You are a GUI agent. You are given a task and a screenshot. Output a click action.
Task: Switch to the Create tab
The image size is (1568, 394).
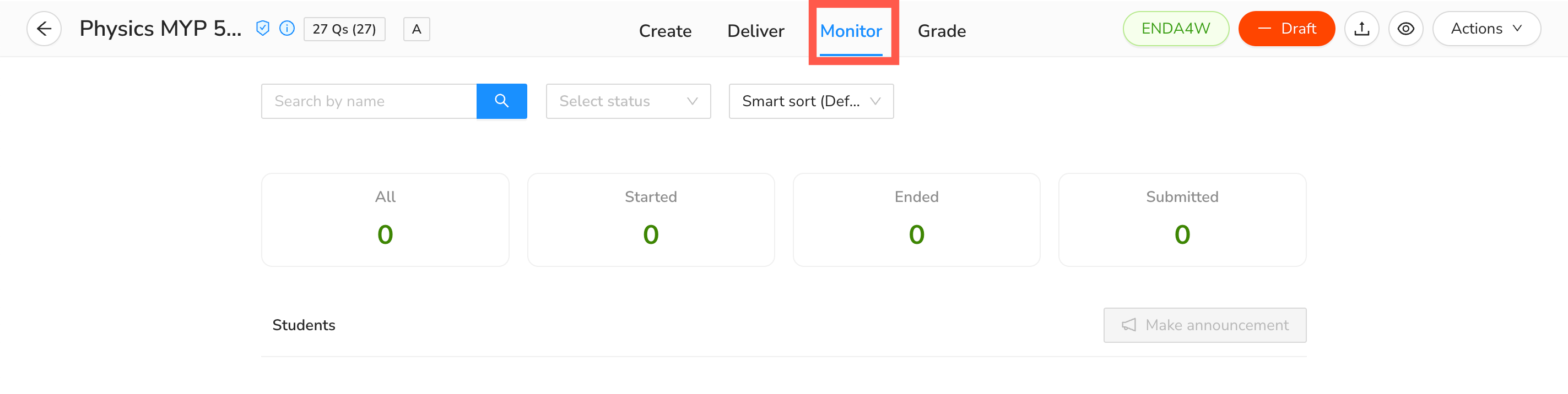click(x=664, y=31)
